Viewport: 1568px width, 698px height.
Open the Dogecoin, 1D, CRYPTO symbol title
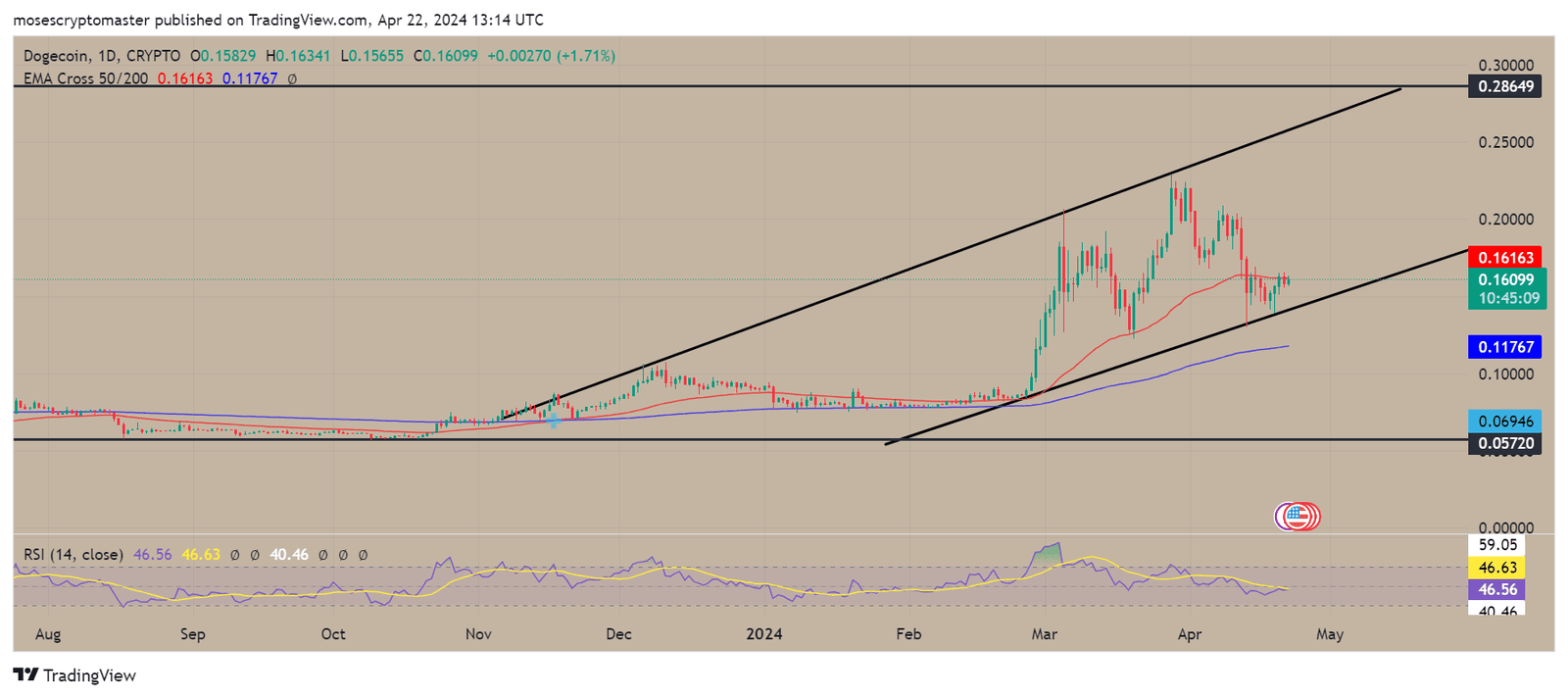tap(102, 56)
